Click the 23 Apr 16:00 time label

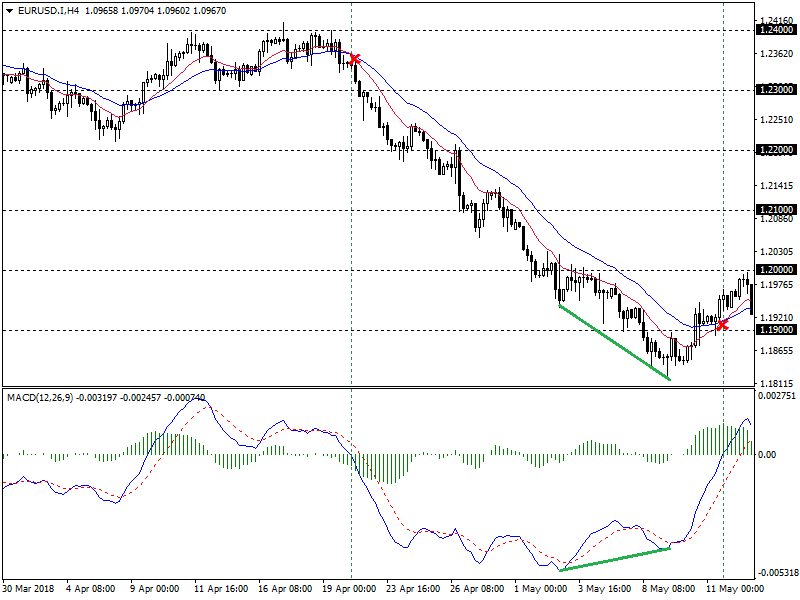413,589
